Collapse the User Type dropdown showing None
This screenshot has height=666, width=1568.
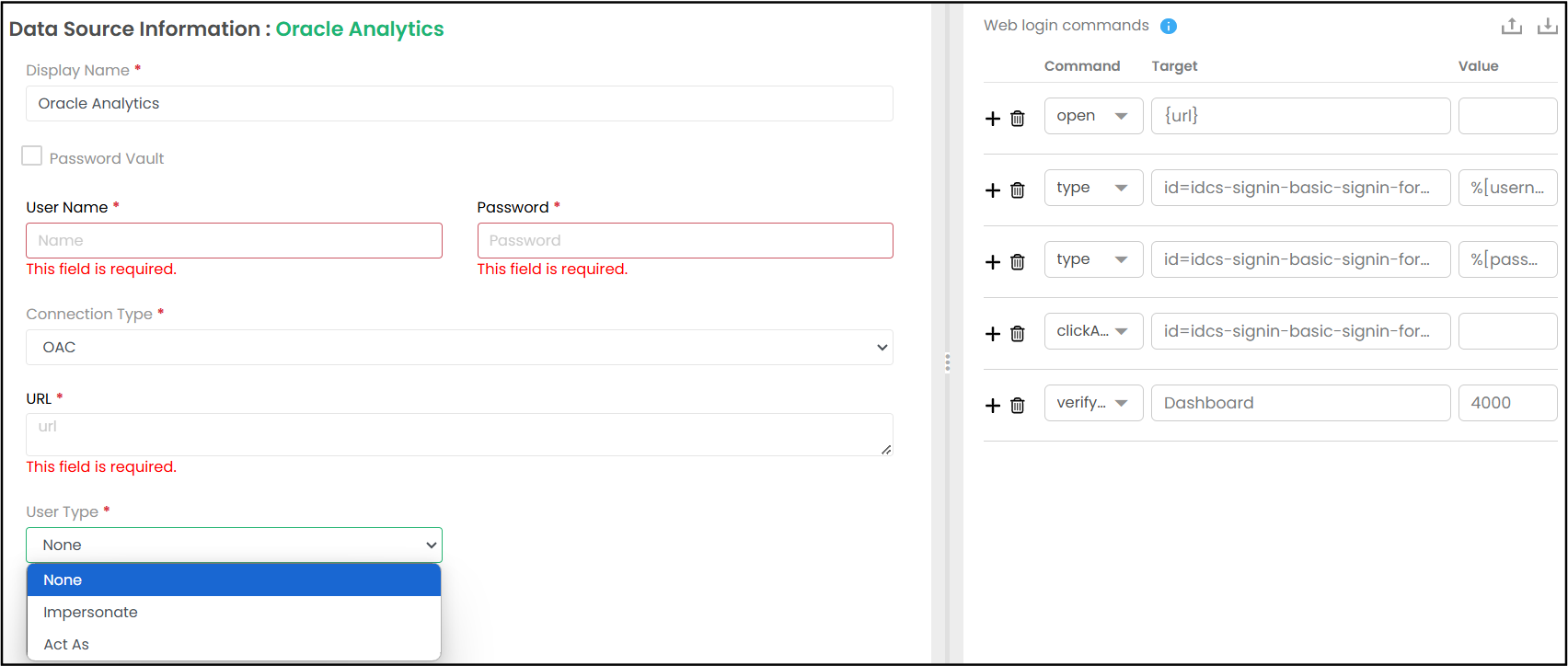point(234,545)
